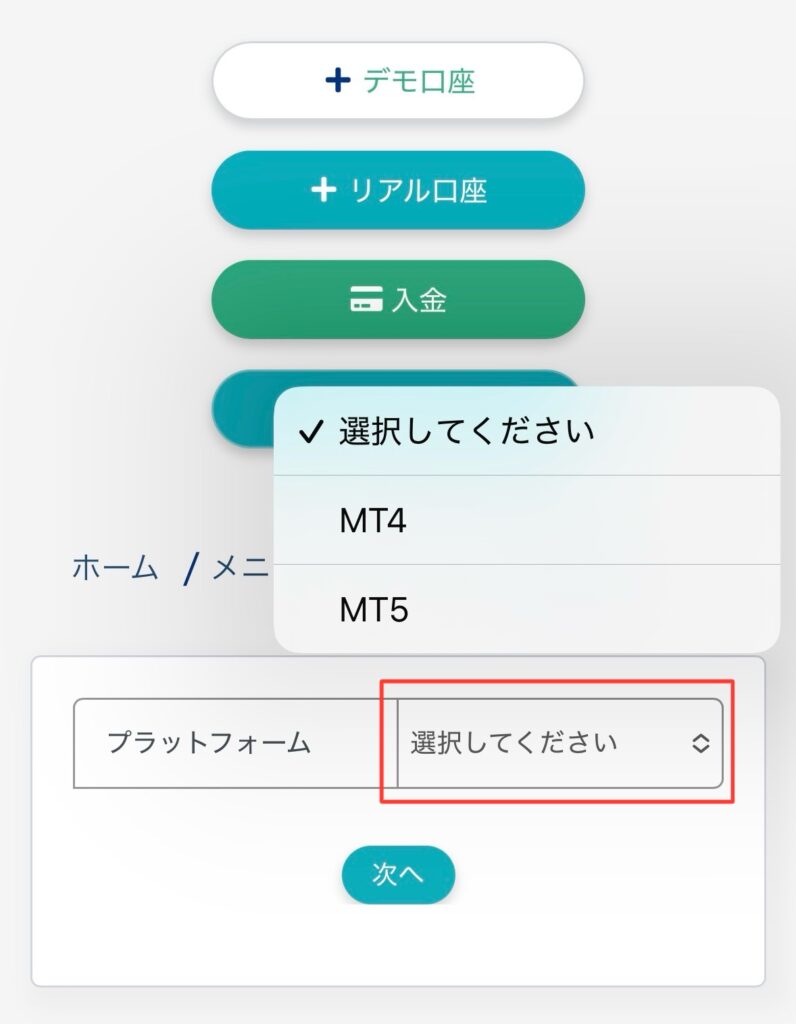796x1024 pixels.
Task: Click the plus icon on デモ口座 button
Action: pyautogui.click(x=338, y=81)
